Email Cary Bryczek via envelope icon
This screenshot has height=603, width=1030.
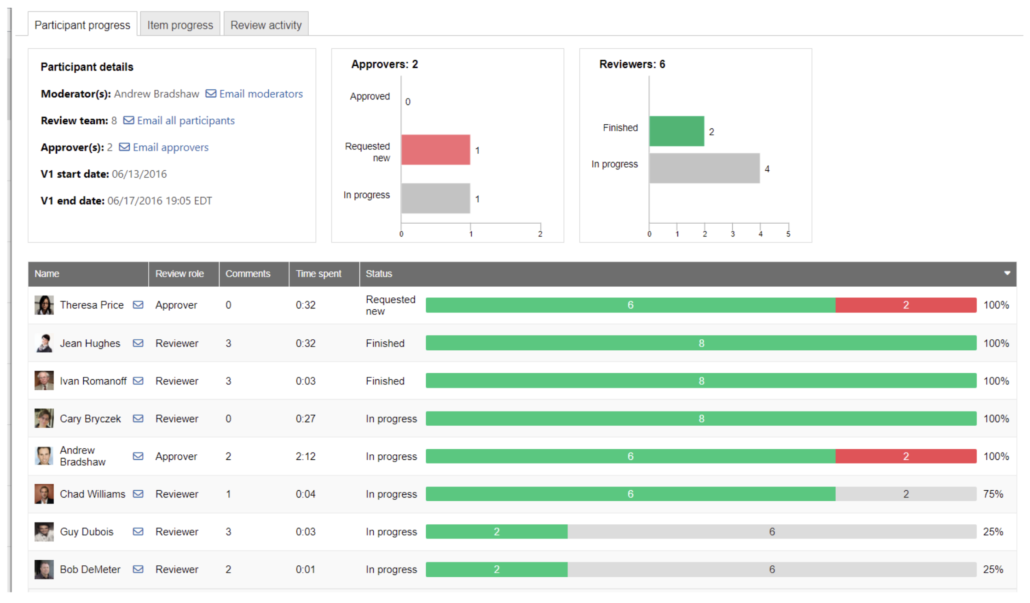pyautogui.click(x=138, y=419)
